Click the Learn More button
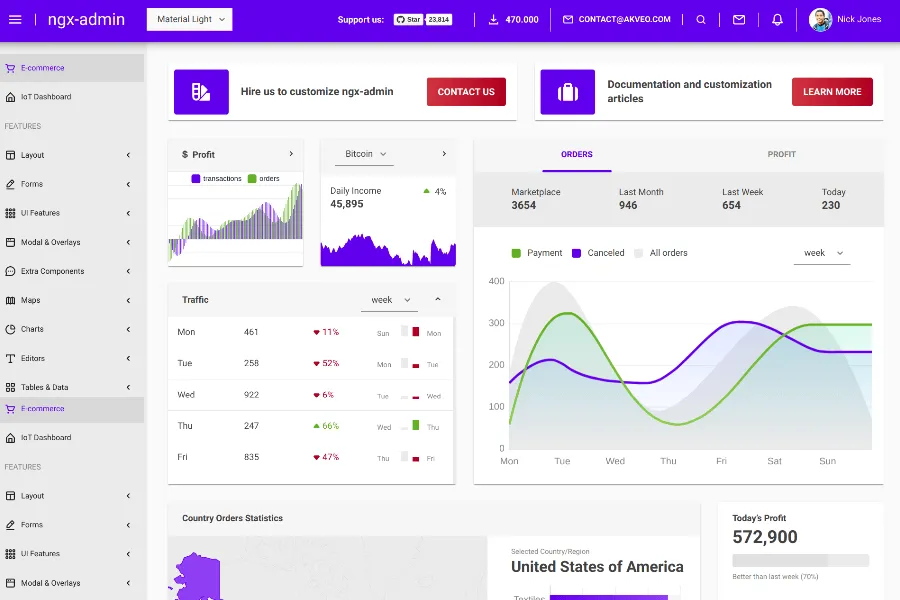The height and width of the screenshot is (600, 900). (832, 92)
